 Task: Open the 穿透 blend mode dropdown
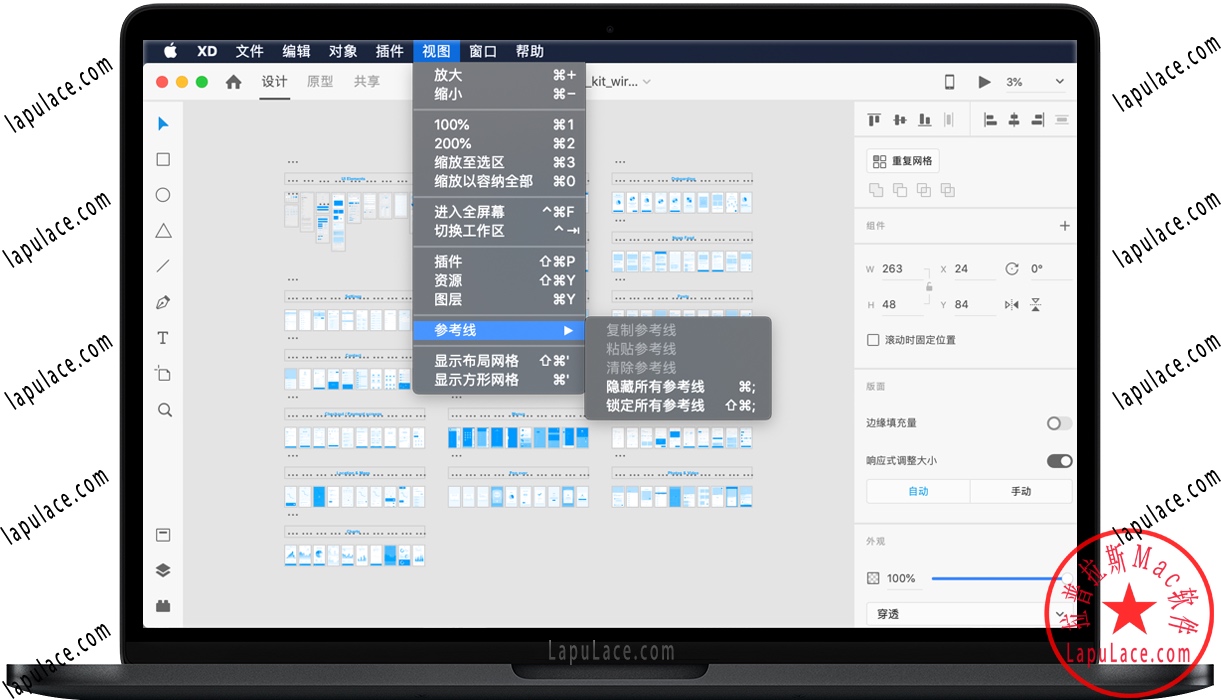click(960, 613)
